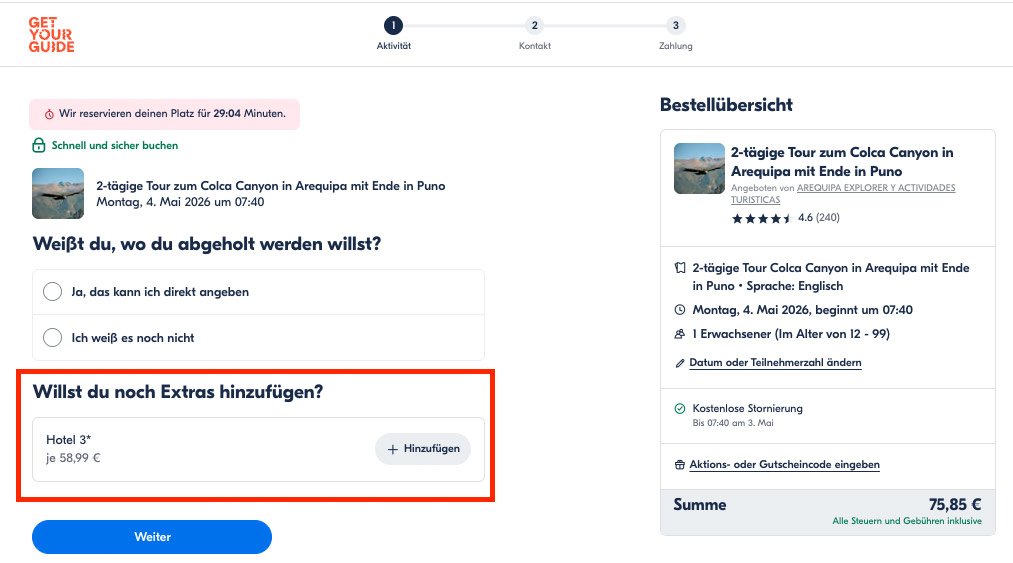The image size is (1013, 563).
Task: Open 'Aktions- oder Gutscheincode eingeben' link
Action: (x=784, y=465)
